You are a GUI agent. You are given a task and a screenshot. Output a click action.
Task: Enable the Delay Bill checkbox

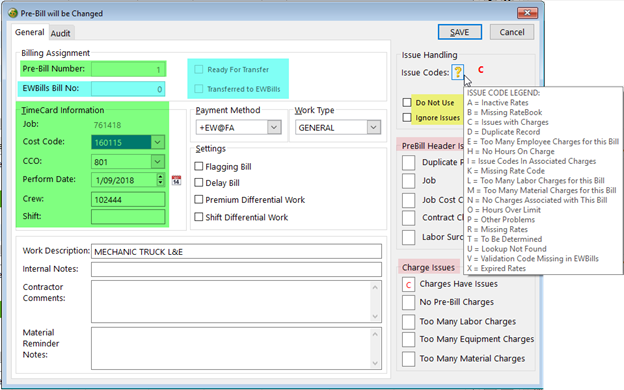(199, 183)
